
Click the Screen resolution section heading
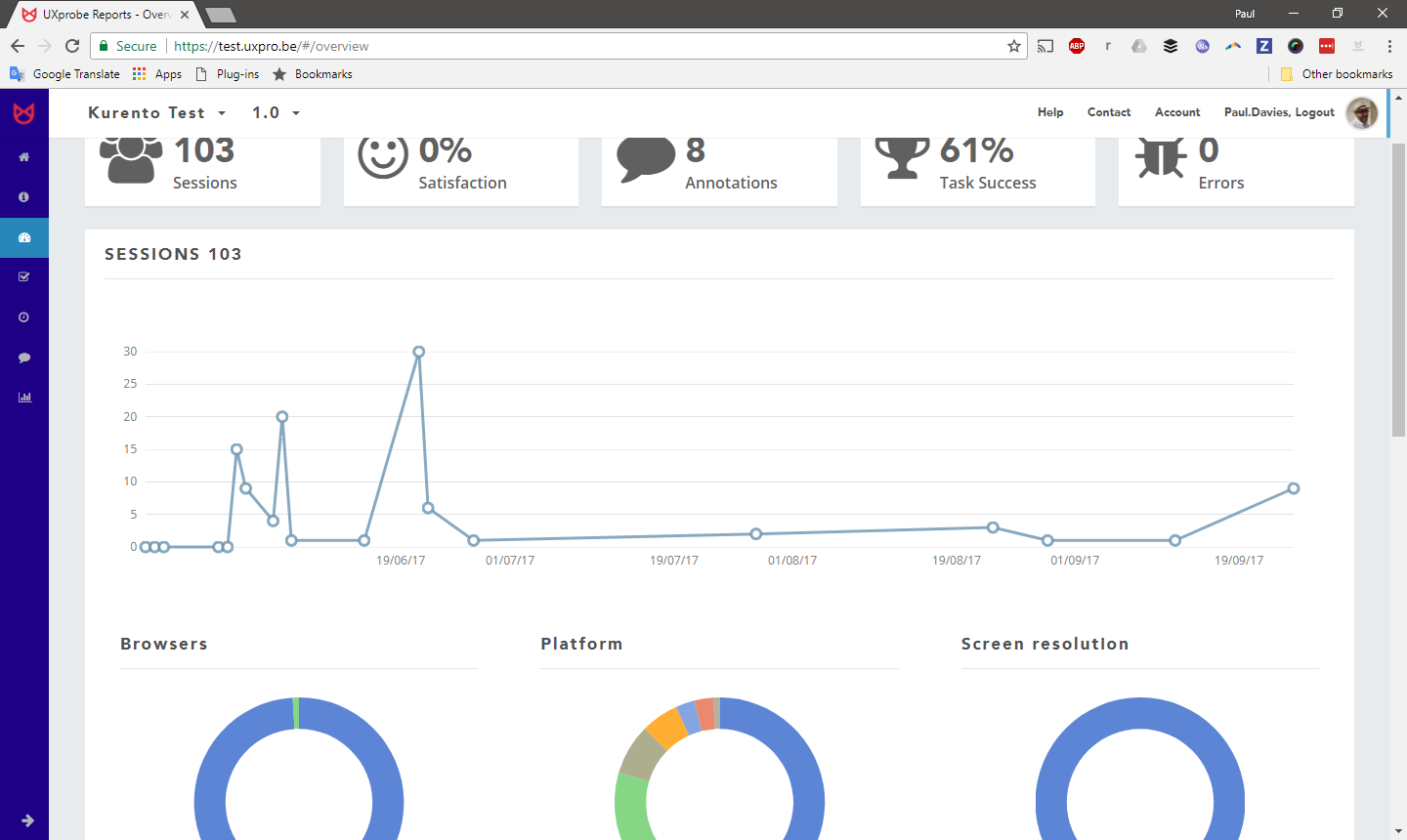pyautogui.click(x=1045, y=644)
